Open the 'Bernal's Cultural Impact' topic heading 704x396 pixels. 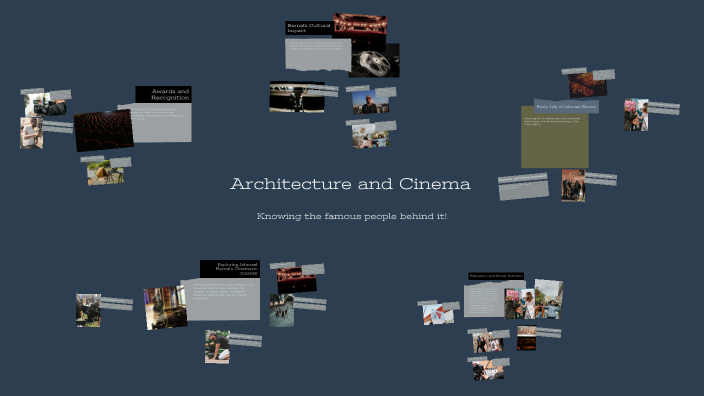tap(309, 28)
